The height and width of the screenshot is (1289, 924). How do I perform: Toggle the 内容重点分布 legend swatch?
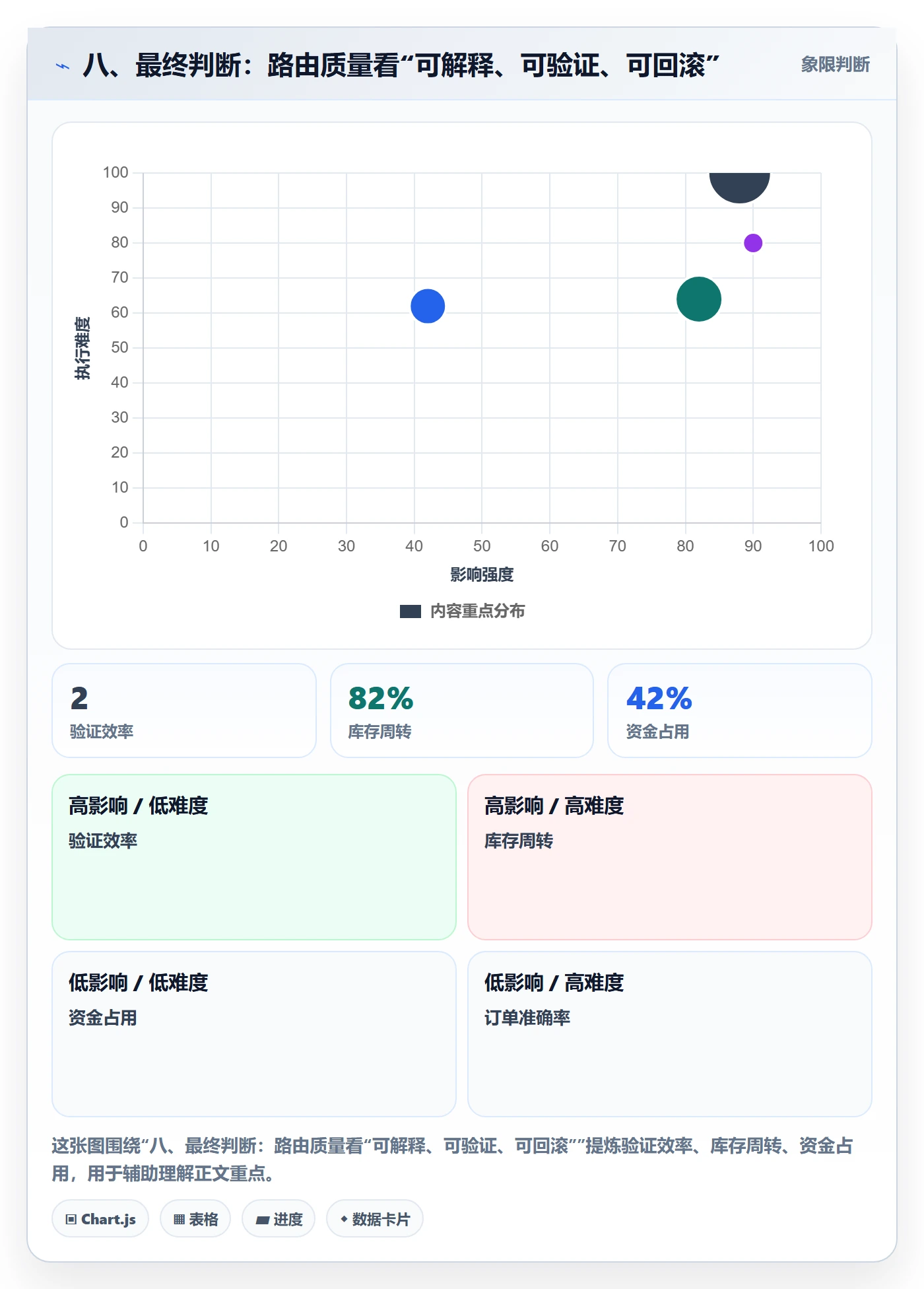tap(411, 611)
